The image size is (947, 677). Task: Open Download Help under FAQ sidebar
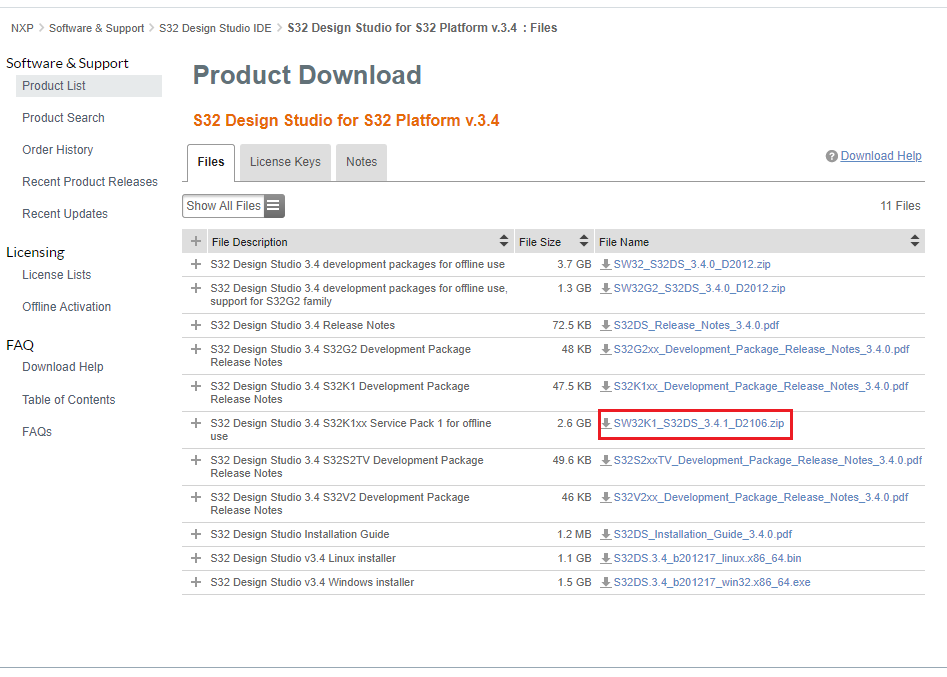[x=63, y=367]
